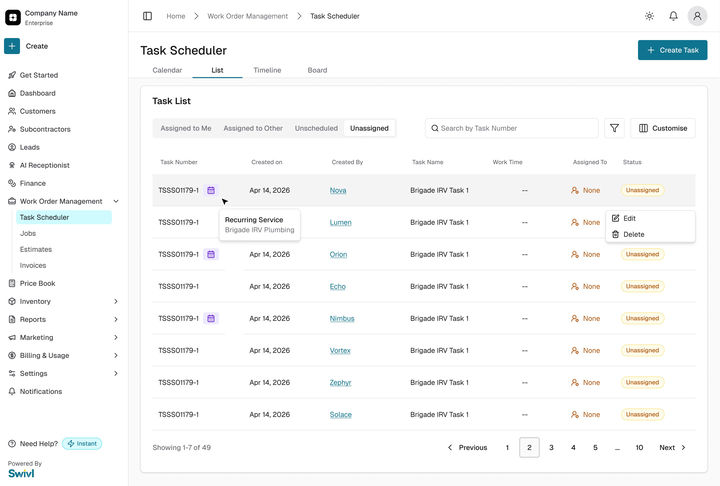Viewport: 720px width, 486px height.
Task: Click the Created on column header
Action: click(x=267, y=162)
